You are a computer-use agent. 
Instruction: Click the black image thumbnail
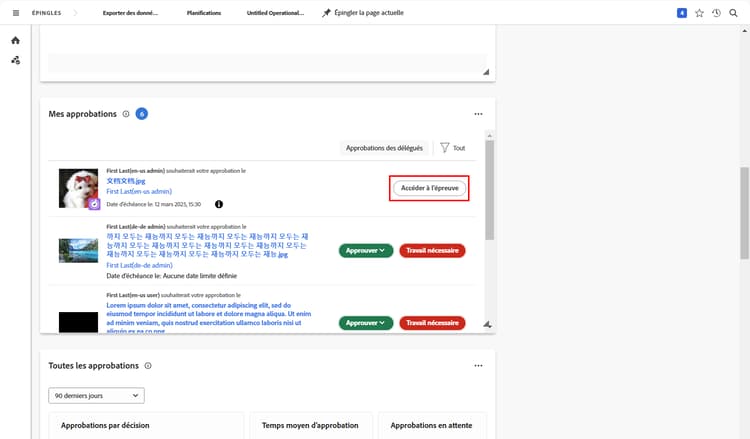pos(78,322)
